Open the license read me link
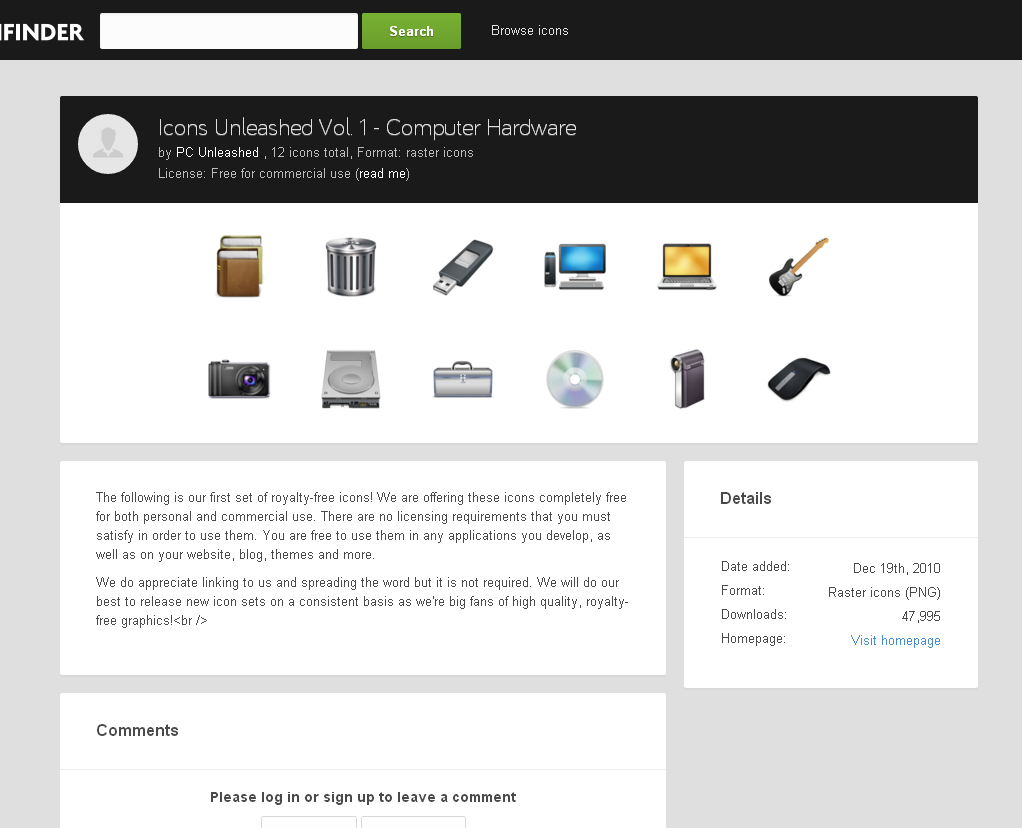1022x828 pixels. click(x=382, y=174)
